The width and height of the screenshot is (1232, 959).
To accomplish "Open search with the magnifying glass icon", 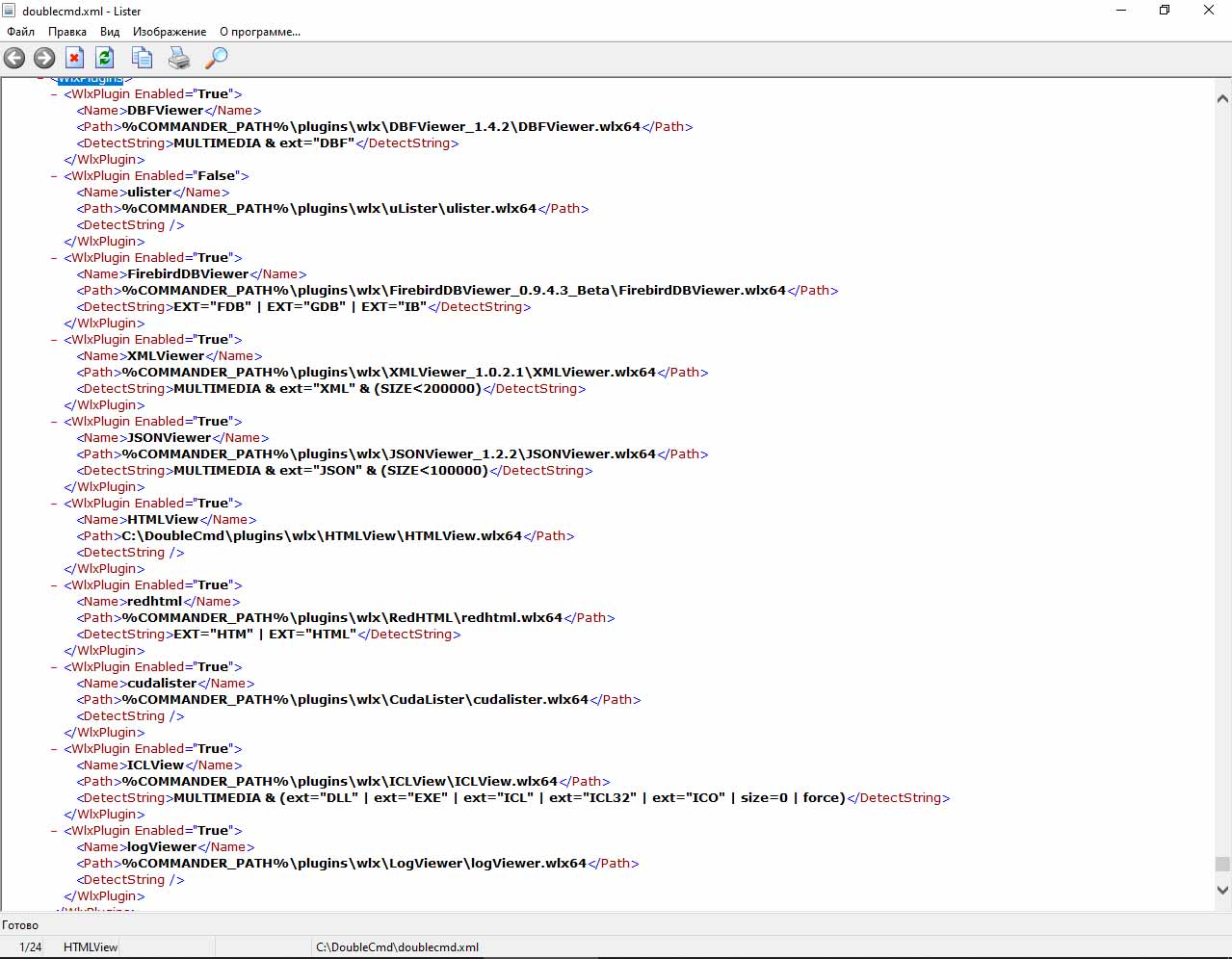I will 217,59.
